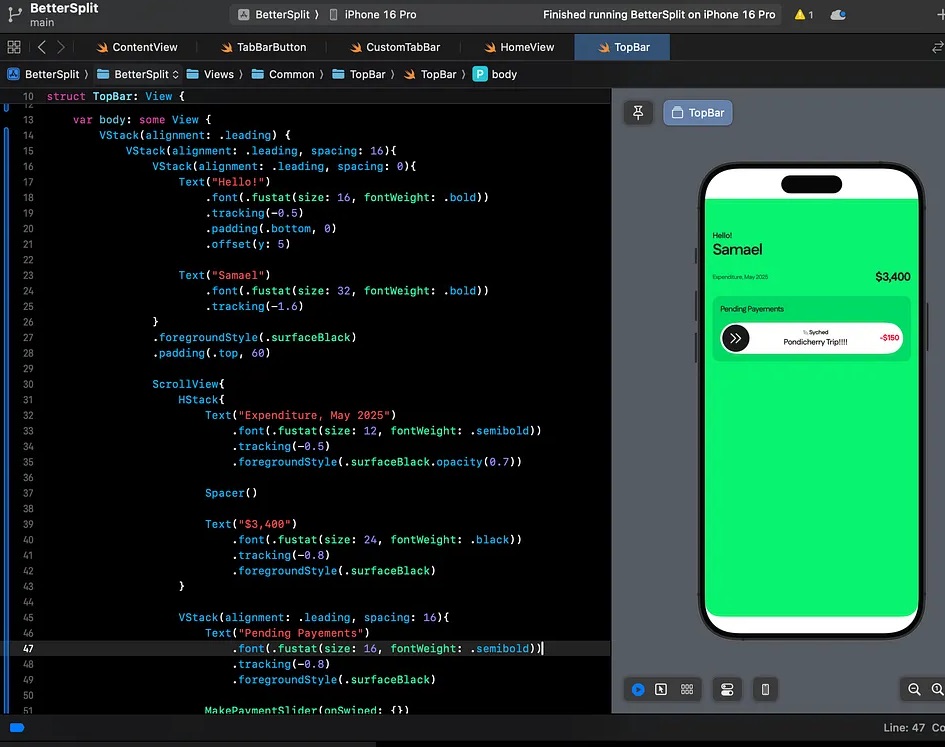The width and height of the screenshot is (945, 747).
Task: Open canvas device settings toggles icon
Action: pos(727,689)
